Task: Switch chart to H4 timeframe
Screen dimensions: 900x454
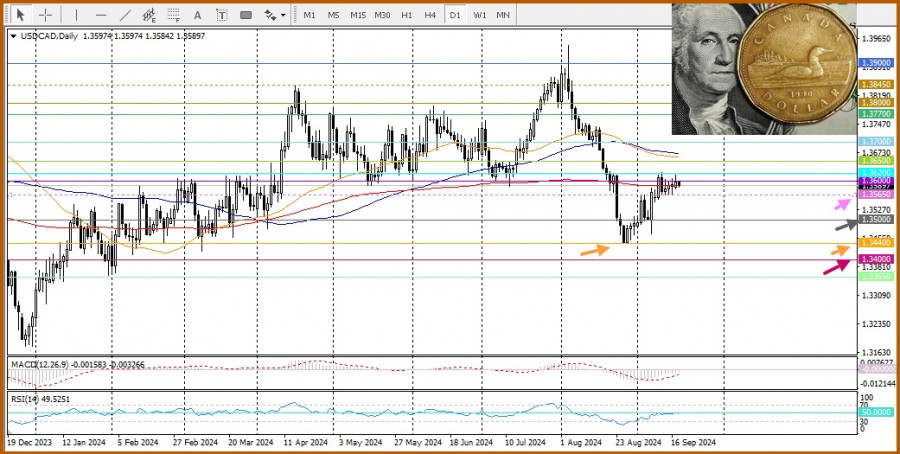Action: [x=430, y=15]
